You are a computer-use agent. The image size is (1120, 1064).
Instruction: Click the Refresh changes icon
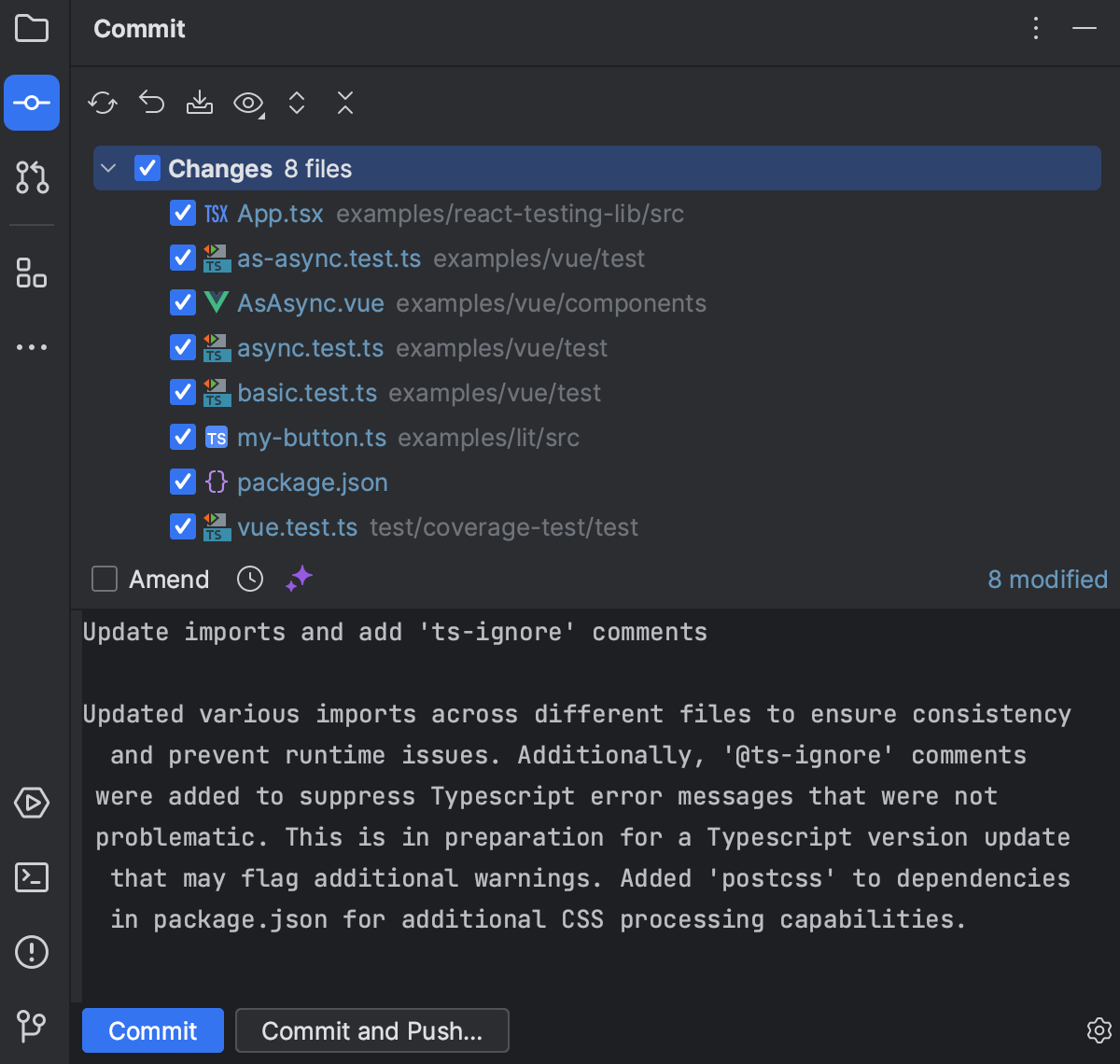point(103,103)
